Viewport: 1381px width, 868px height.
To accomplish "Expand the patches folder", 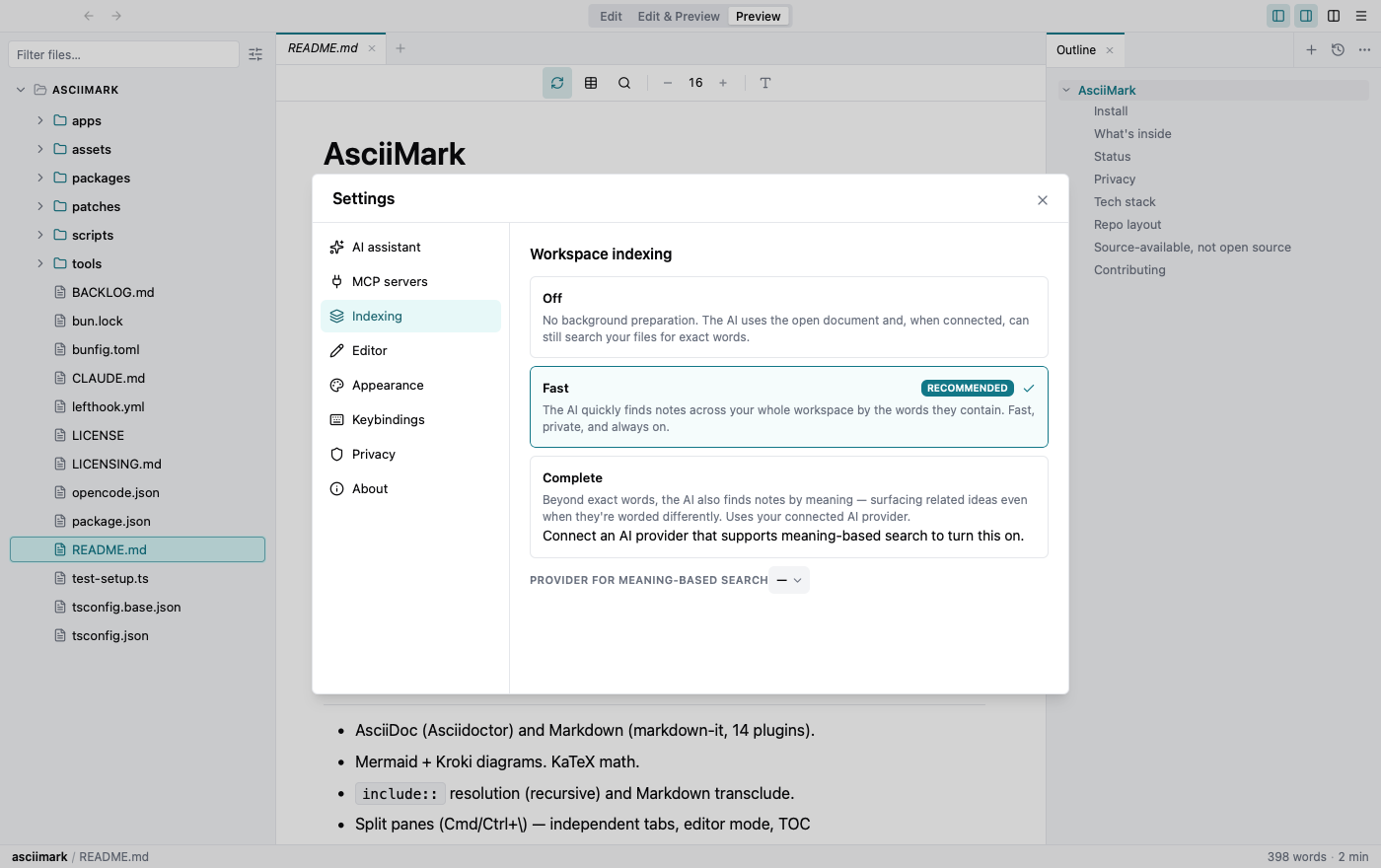I will [x=40, y=206].
